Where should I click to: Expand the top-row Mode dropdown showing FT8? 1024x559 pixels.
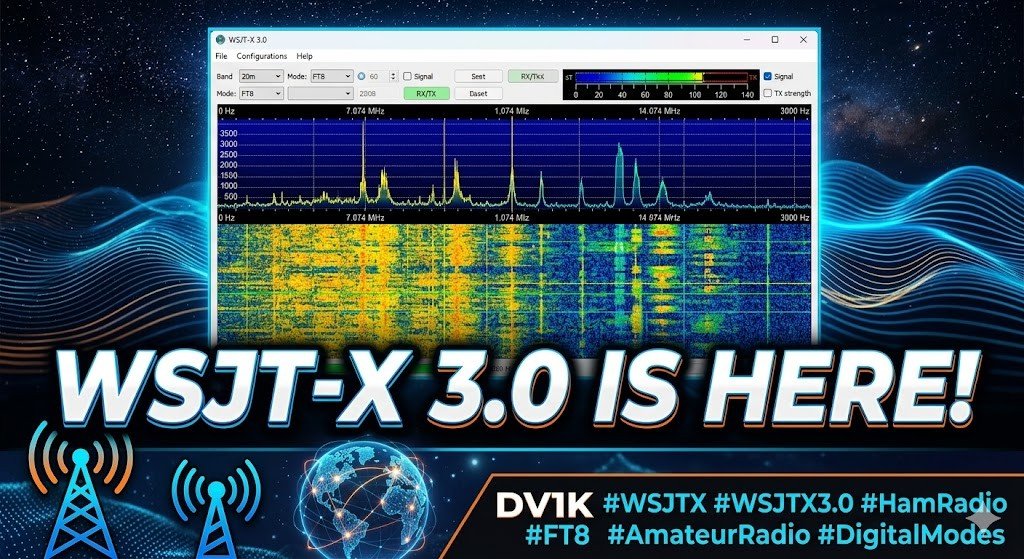tap(332, 76)
